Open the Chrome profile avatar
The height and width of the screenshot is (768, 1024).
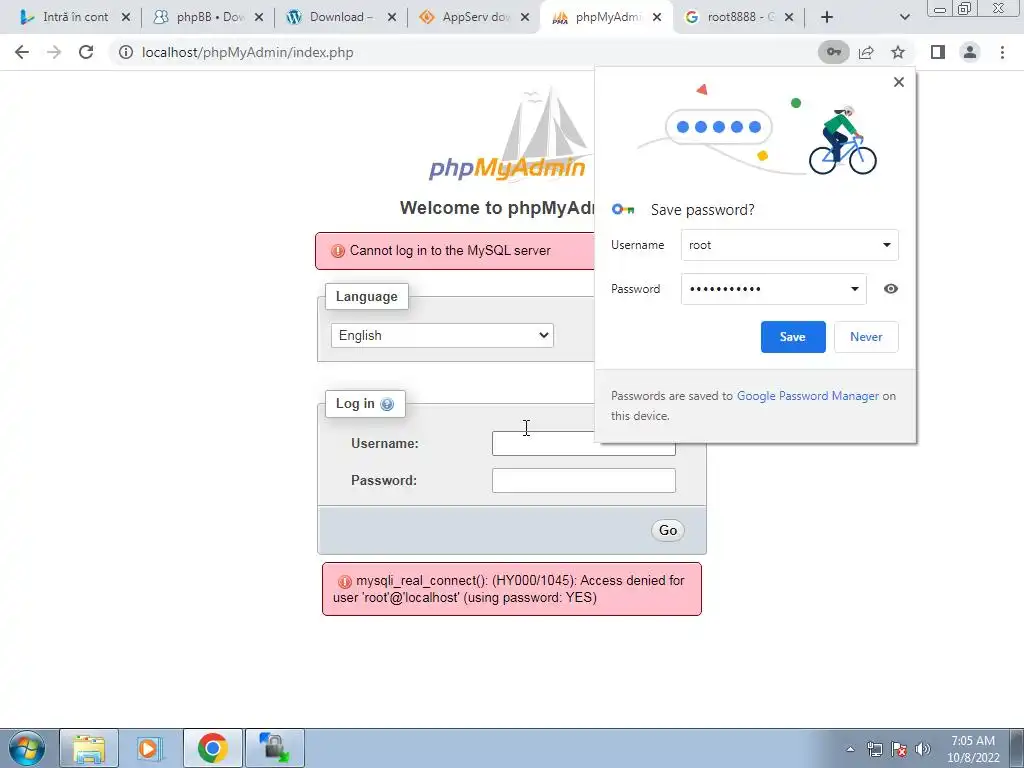(970, 52)
